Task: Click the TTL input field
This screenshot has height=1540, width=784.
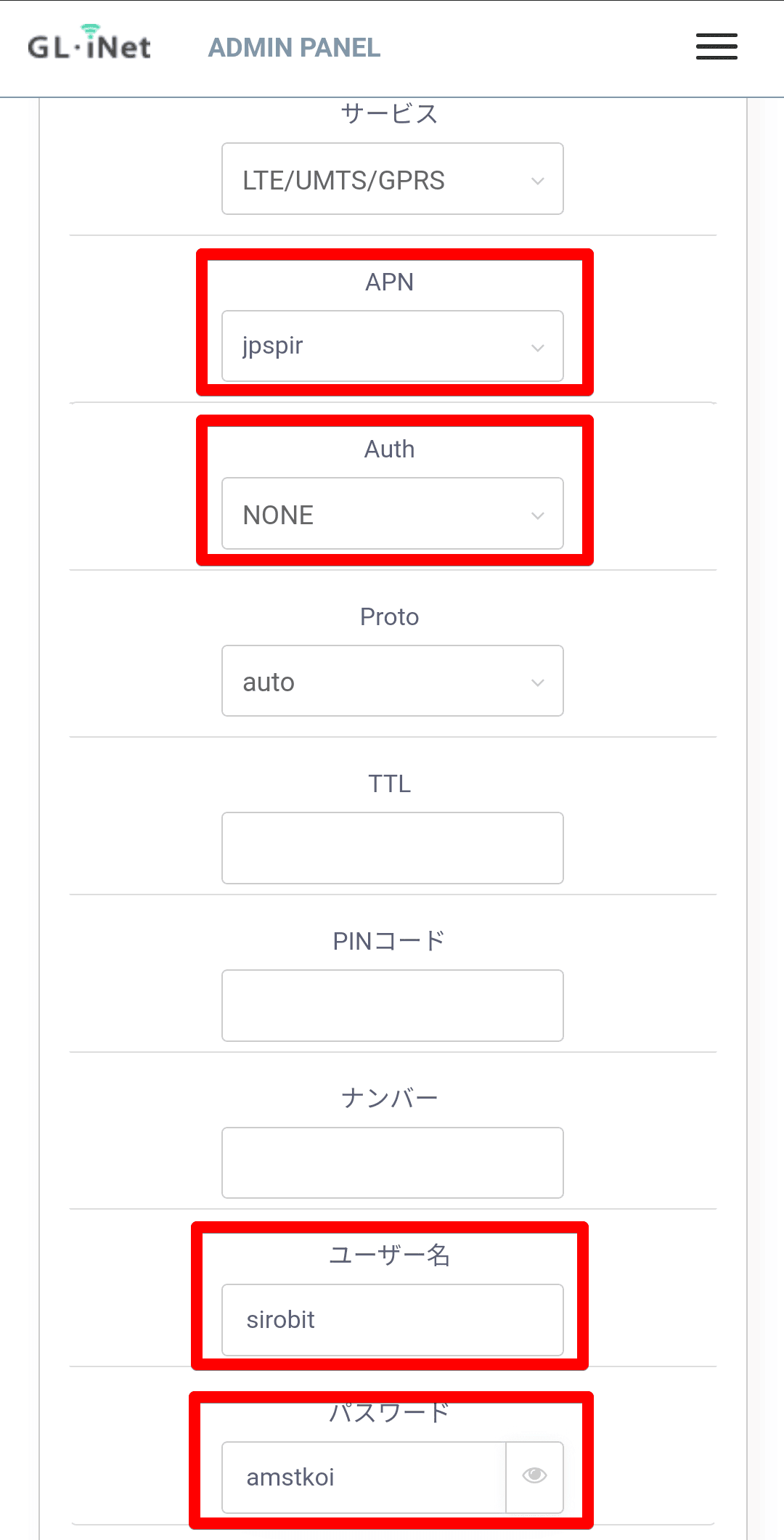Action: [392, 848]
